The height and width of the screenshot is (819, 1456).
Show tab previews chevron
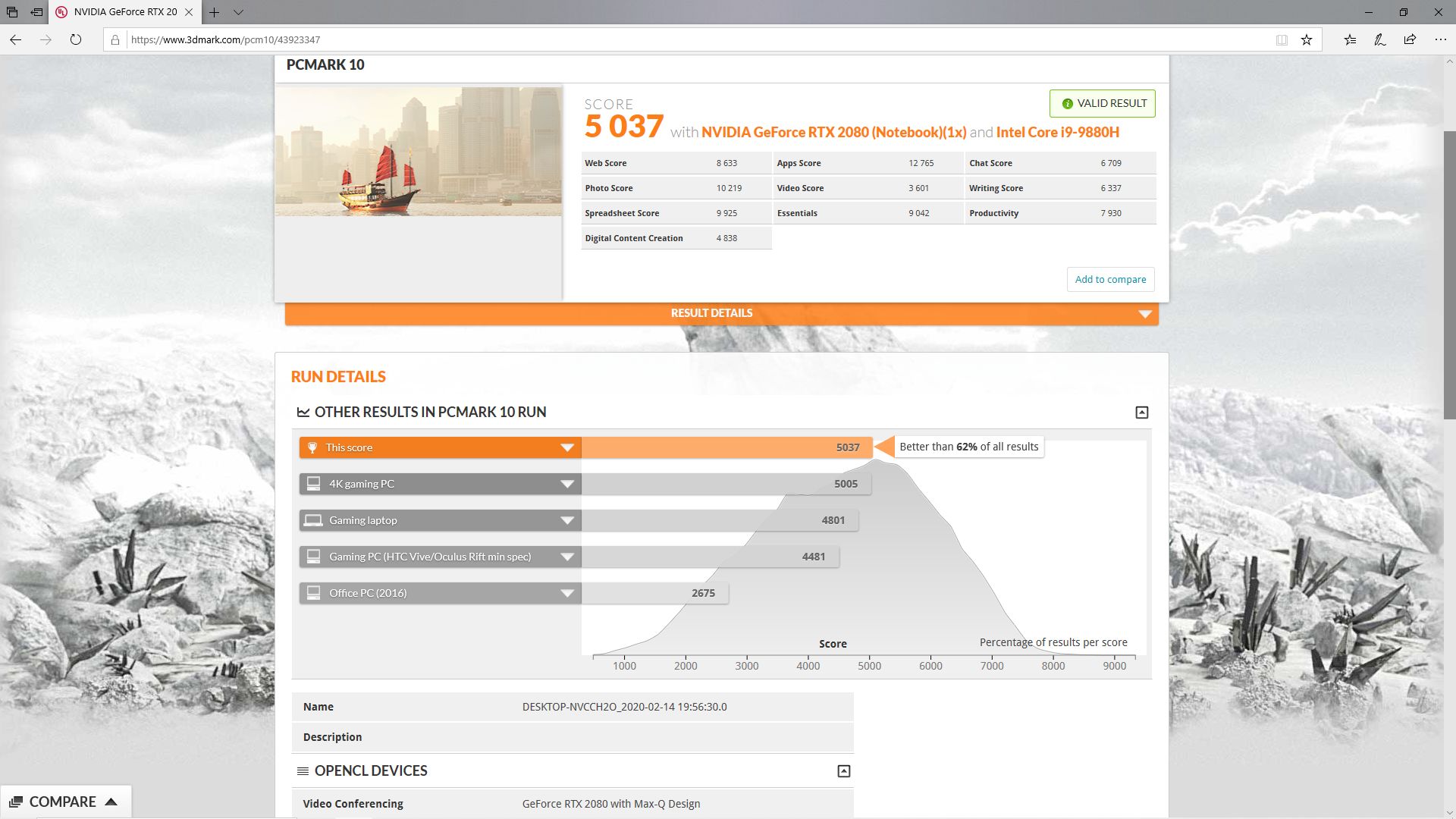pos(238,12)
